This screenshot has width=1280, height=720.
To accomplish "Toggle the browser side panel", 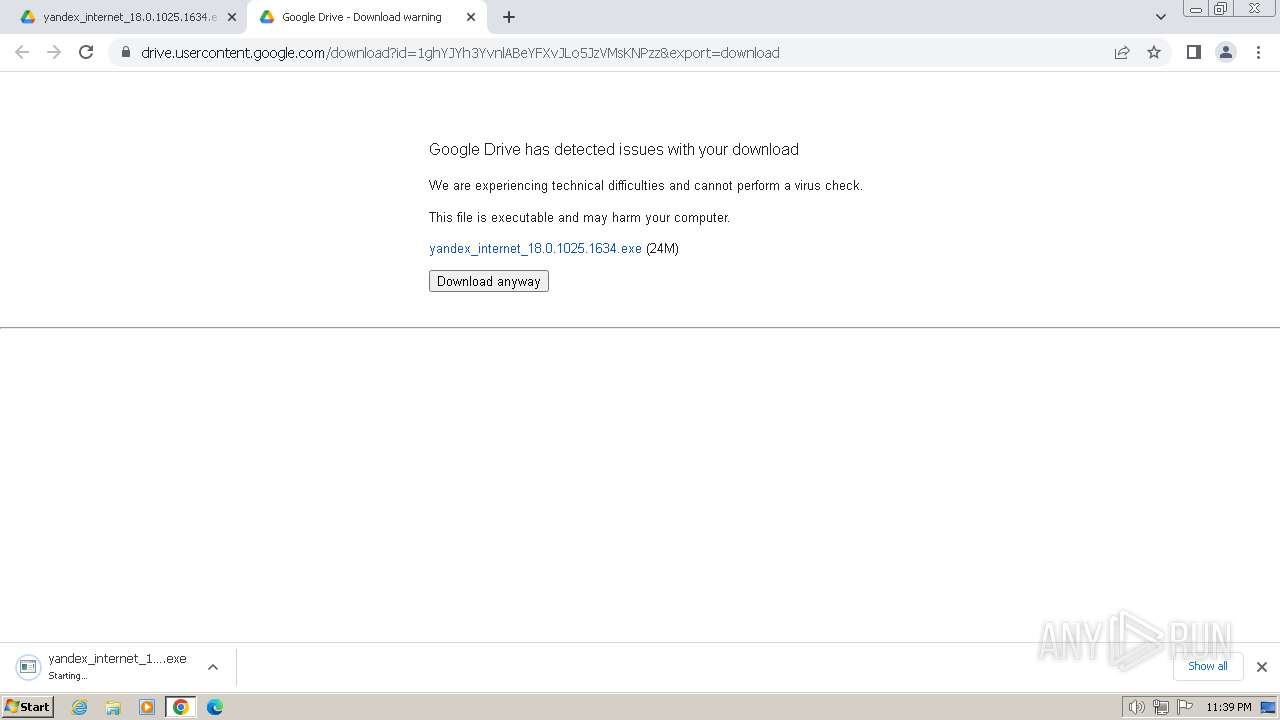I will point(1193,52).
